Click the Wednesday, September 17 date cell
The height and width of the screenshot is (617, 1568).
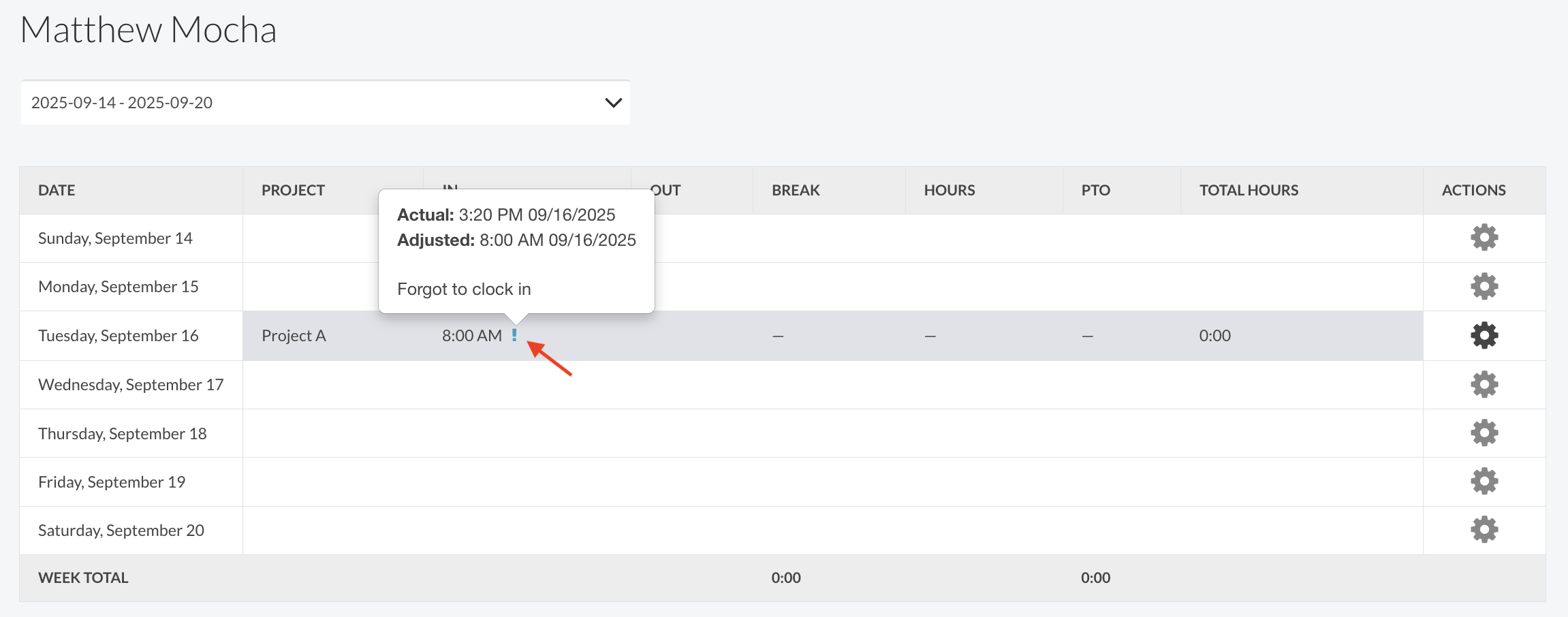(x=131, y=385)
